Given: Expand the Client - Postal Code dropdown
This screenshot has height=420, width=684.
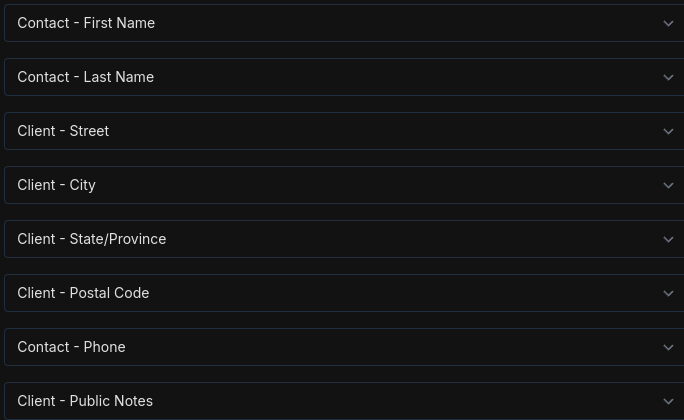Looking at the screenshot, I should coord(340,293).
